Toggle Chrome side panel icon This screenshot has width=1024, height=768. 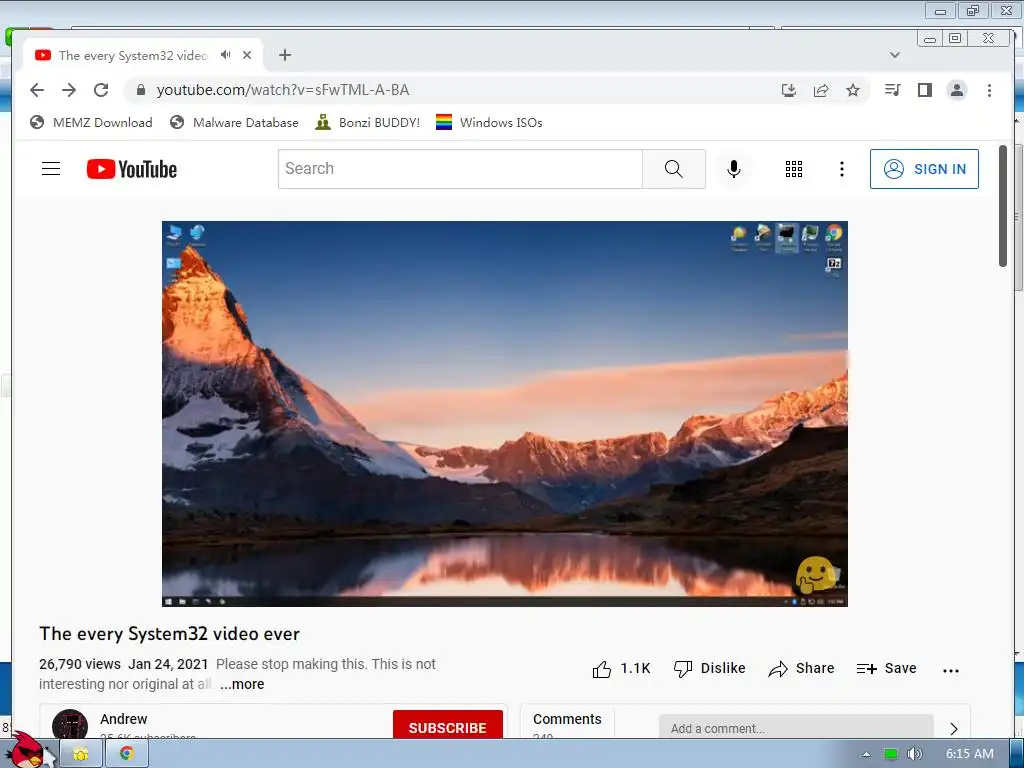tap(925, 90)
